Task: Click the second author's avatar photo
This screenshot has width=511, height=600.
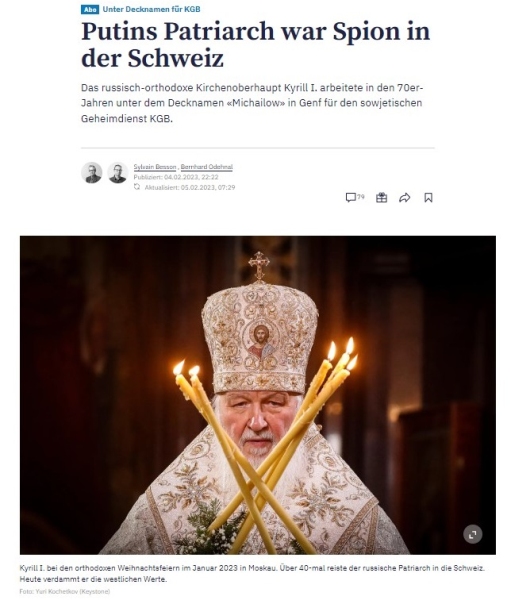Action: [x=118, y=173]
